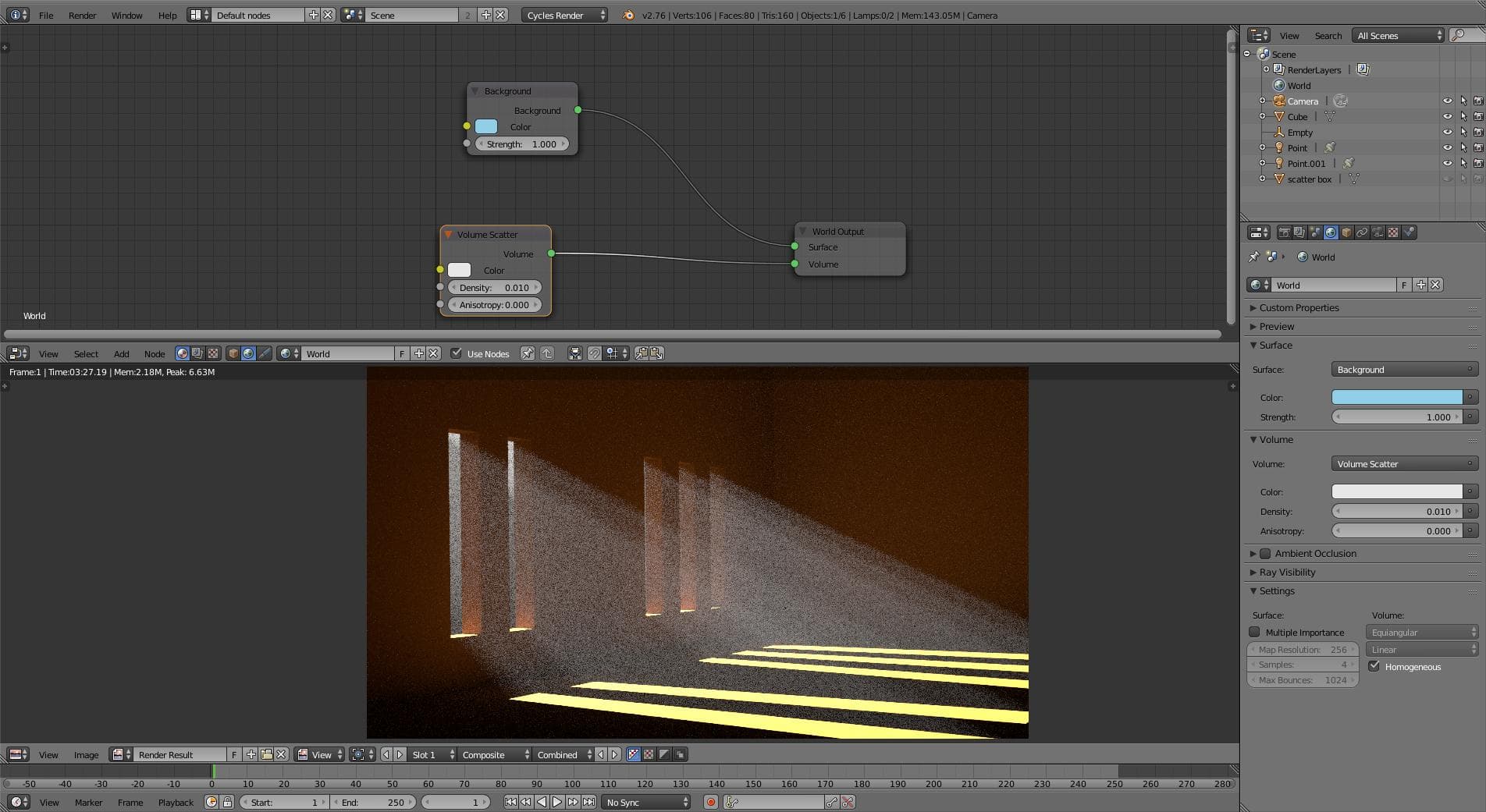Open the Render properties camera tab
Screen dimensions: 1486x812
1284,232
